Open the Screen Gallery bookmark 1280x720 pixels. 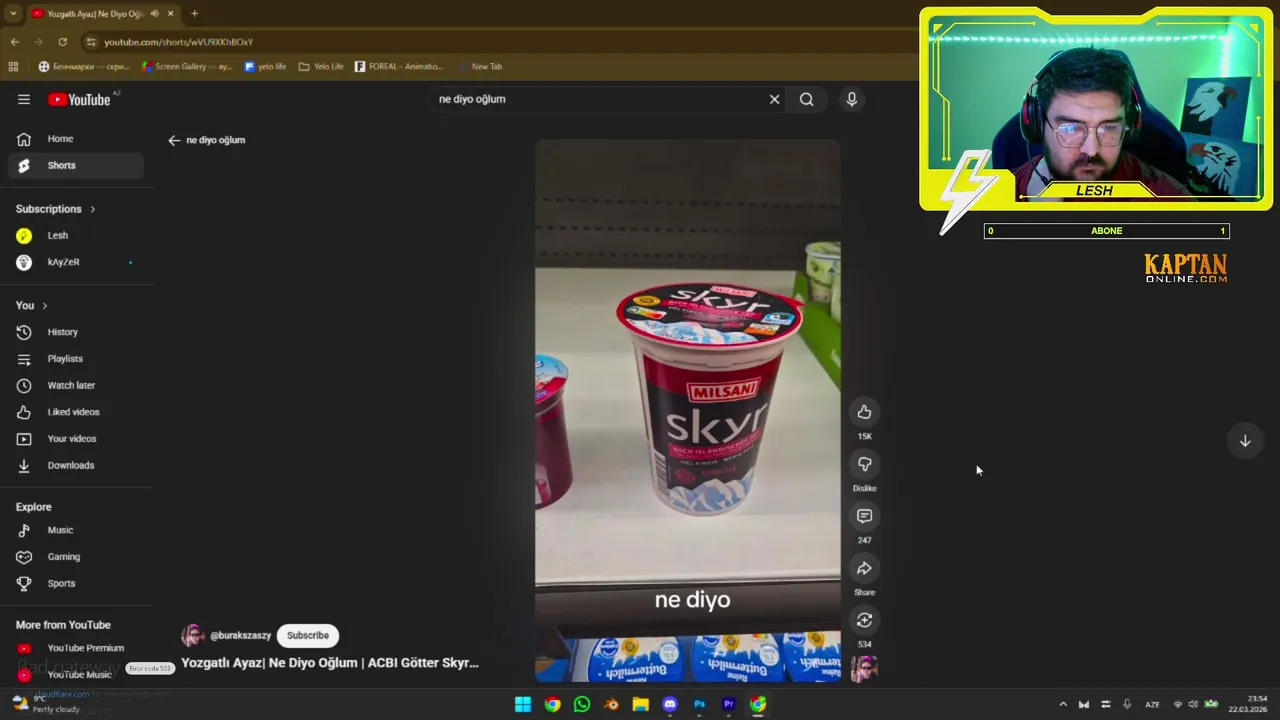point(187,66)
